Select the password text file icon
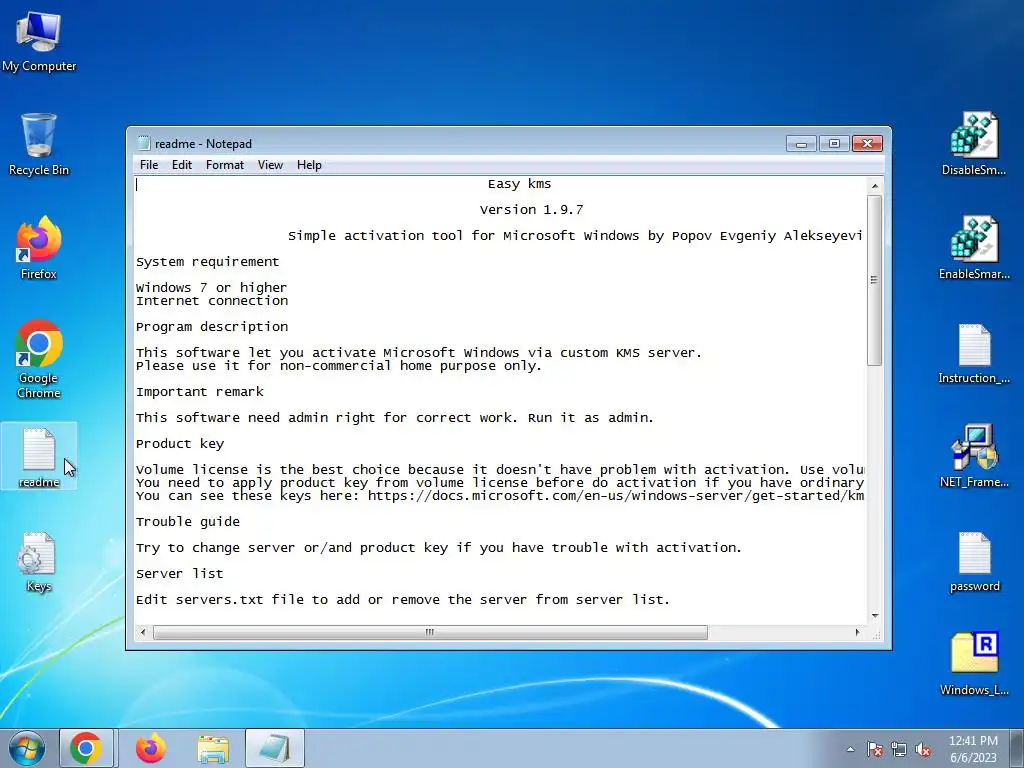The width and height of the screenshot is (1024, 768). click(974, 562)
